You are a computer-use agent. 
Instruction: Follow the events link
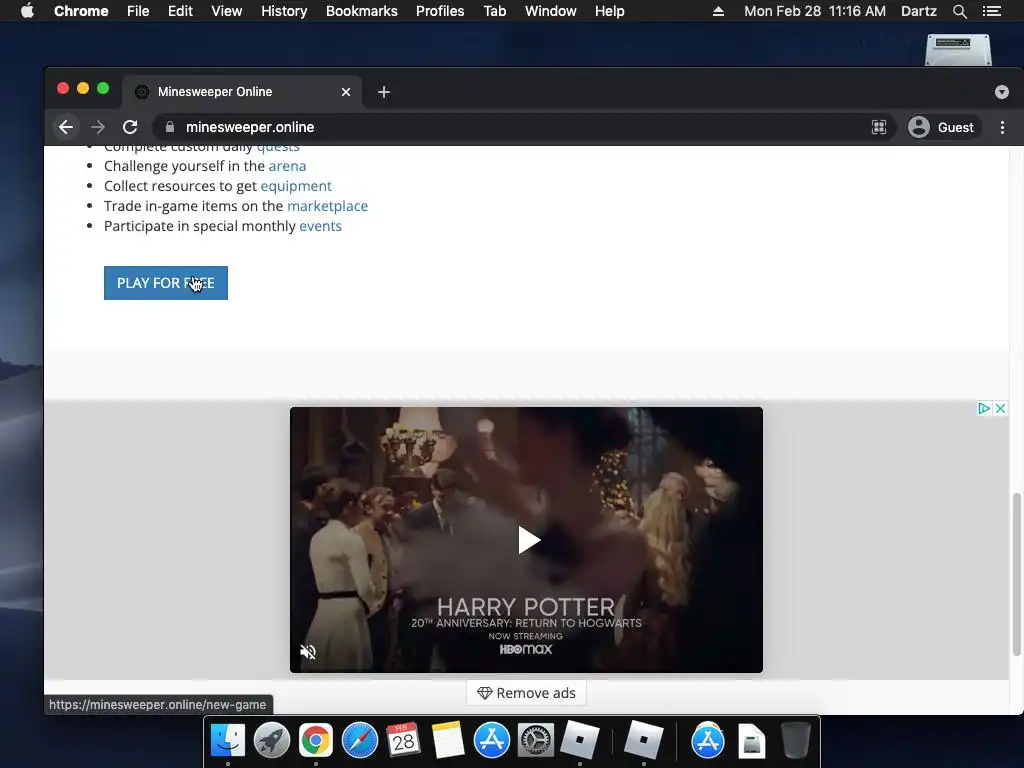(320, 226)
